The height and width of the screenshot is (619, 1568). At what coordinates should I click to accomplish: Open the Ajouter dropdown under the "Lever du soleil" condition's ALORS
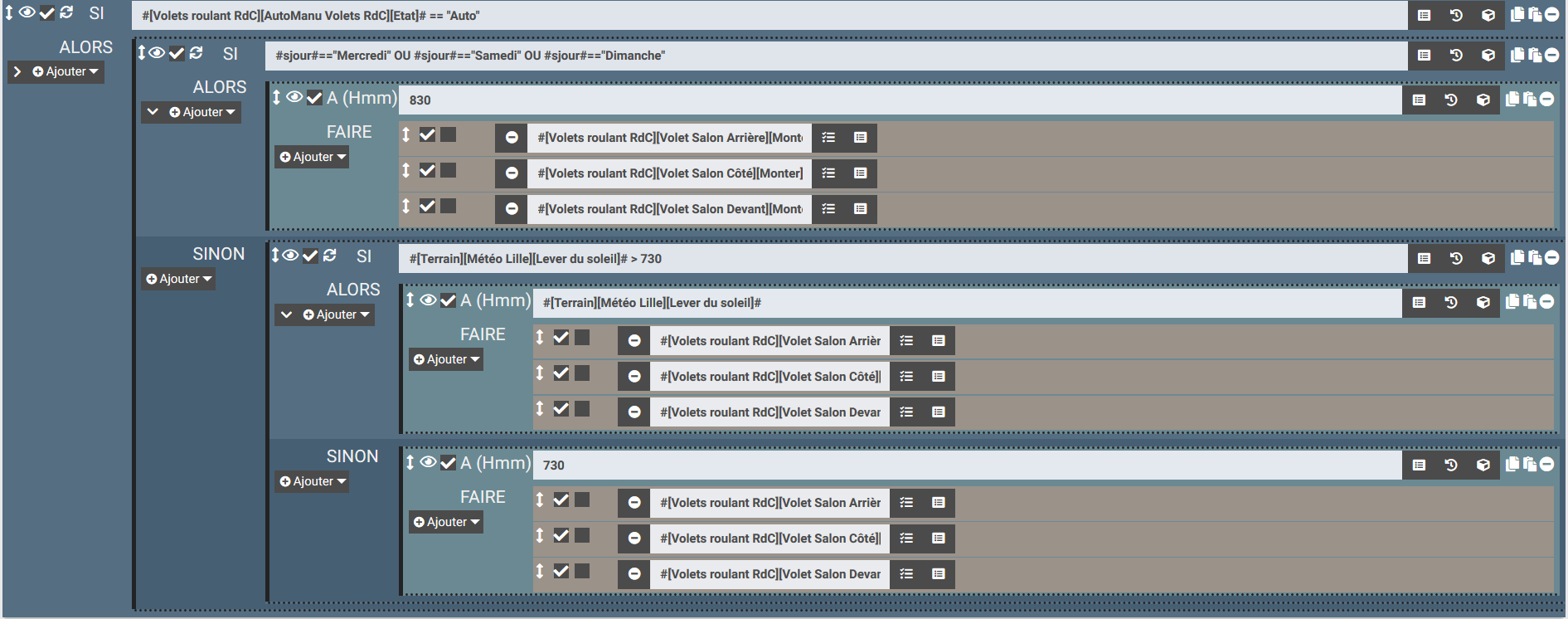[x=336, y=314]
